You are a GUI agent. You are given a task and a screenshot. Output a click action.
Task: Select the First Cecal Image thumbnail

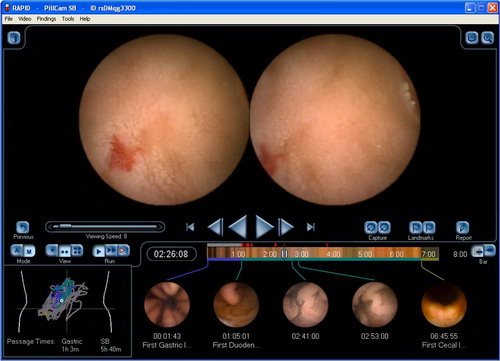(444, 305)
